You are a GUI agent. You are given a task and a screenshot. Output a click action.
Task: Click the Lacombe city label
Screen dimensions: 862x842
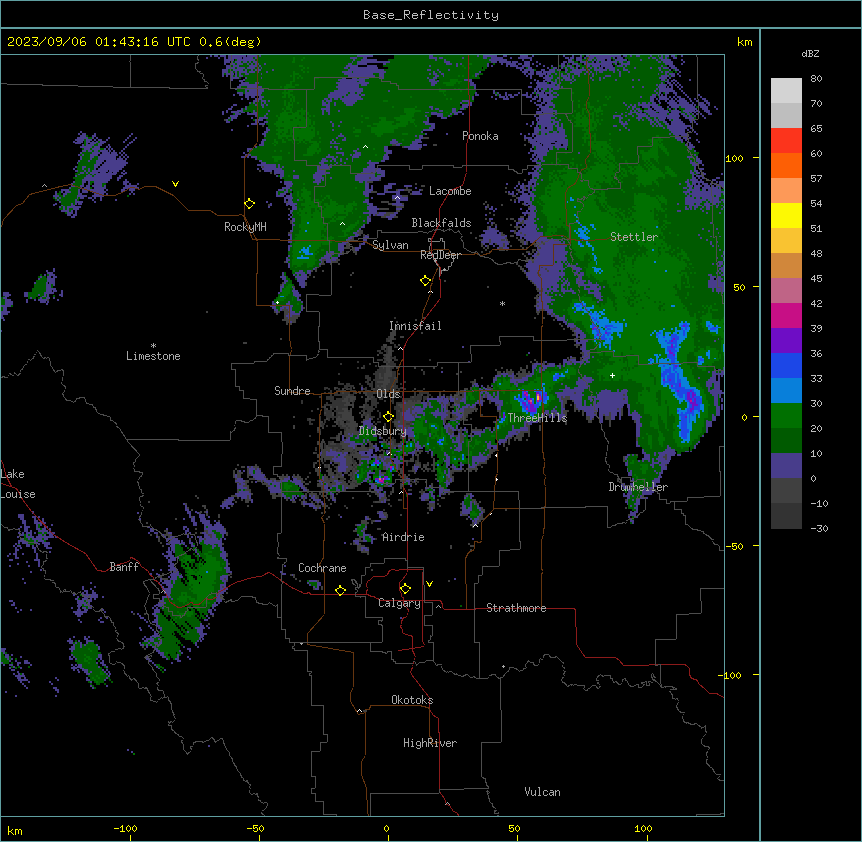click(450, 191)
